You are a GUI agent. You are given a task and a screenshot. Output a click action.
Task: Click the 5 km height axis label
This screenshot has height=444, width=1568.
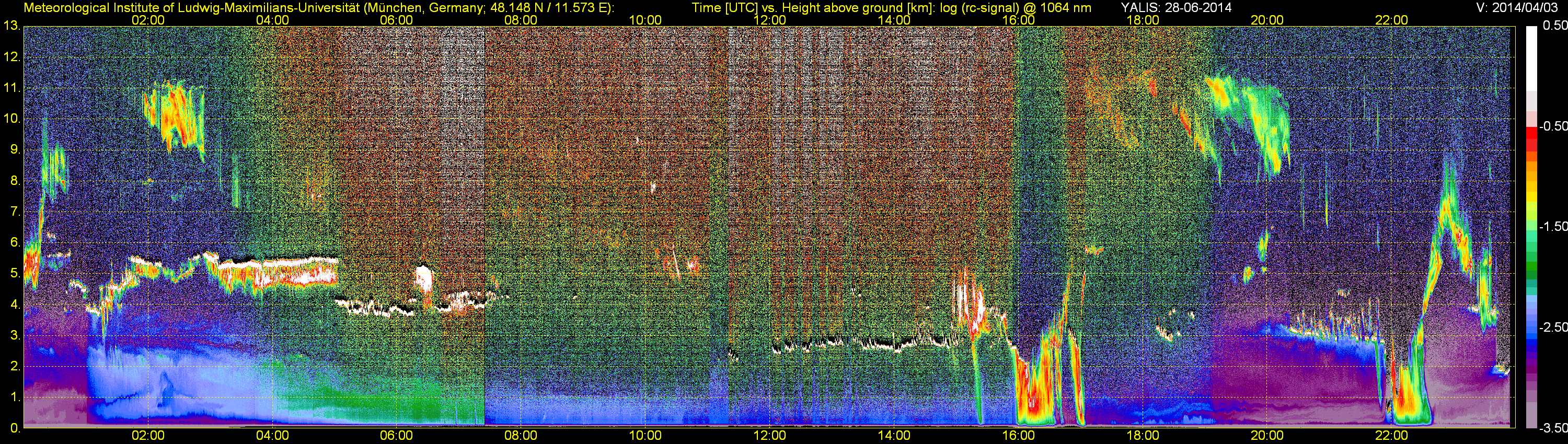(15, 274)
